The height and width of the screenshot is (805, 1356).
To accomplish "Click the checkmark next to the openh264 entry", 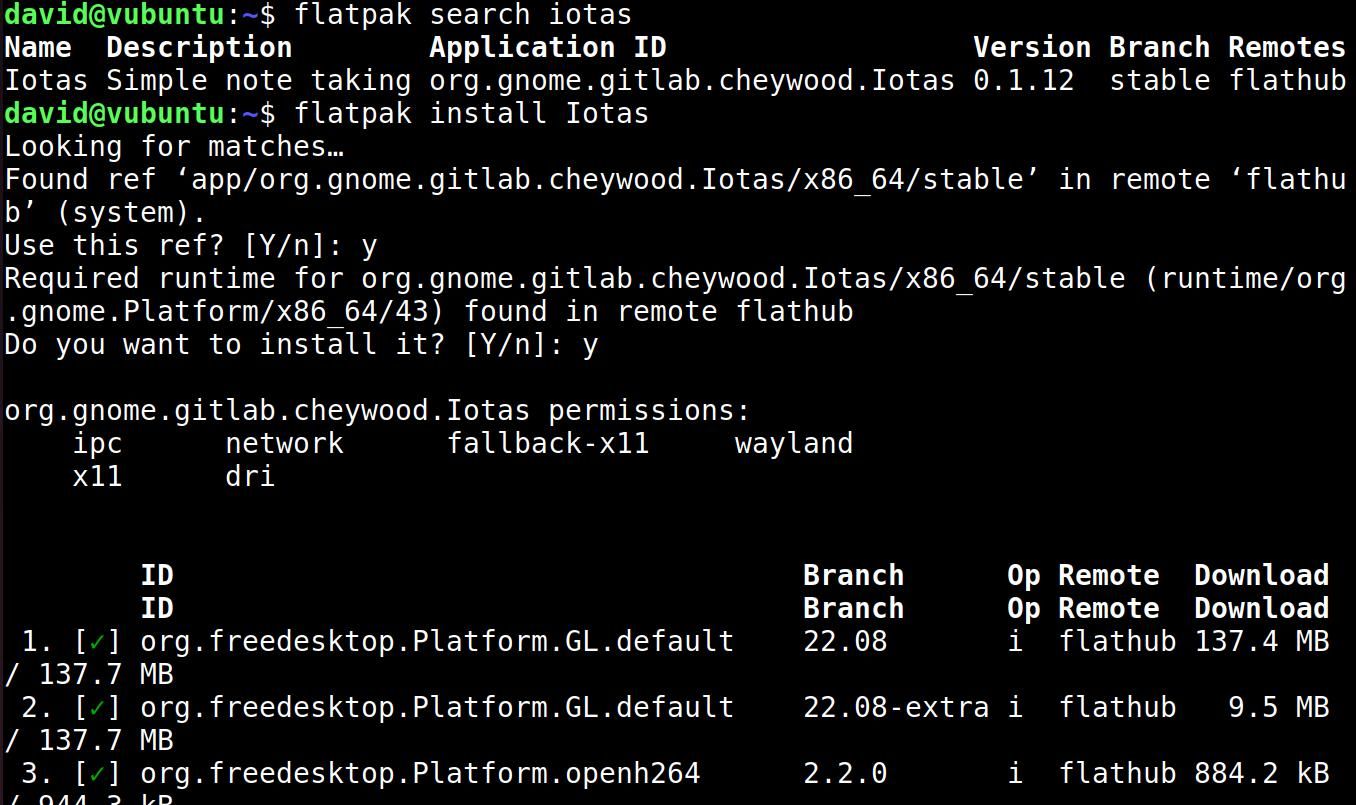I will (97, 773).
